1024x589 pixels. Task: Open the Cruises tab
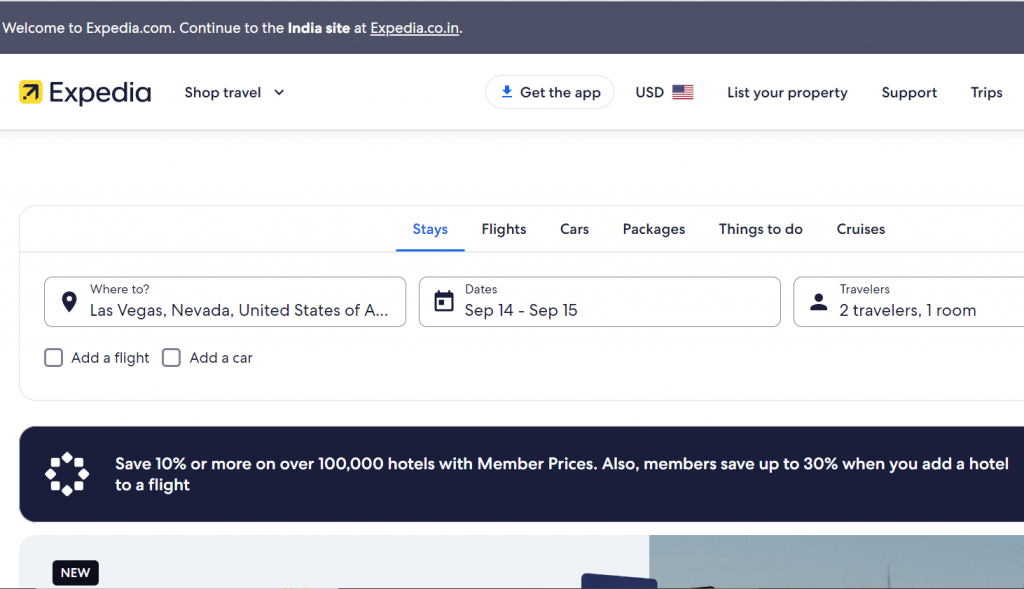861,229
